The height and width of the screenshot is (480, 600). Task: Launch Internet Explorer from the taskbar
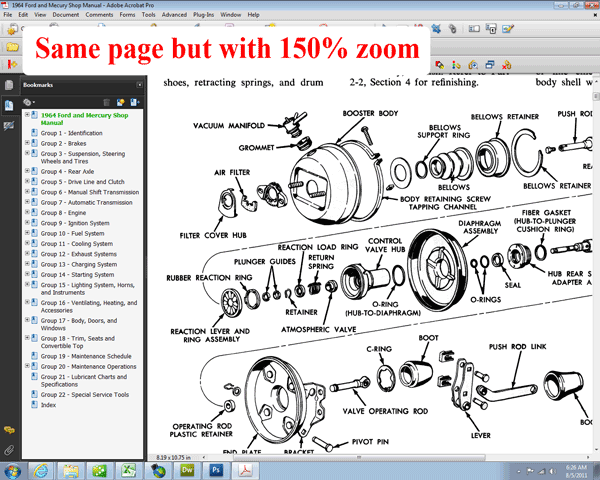(x=41, y=471)
